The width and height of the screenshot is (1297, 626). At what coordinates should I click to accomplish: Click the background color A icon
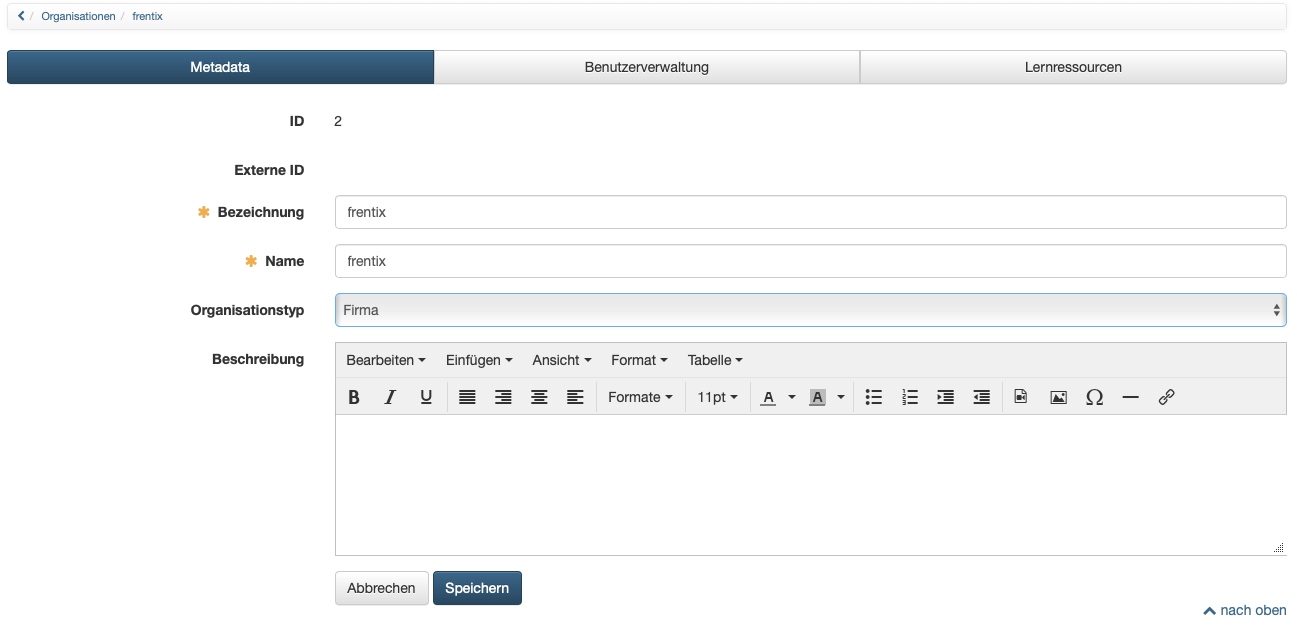(x=817, y=397)
